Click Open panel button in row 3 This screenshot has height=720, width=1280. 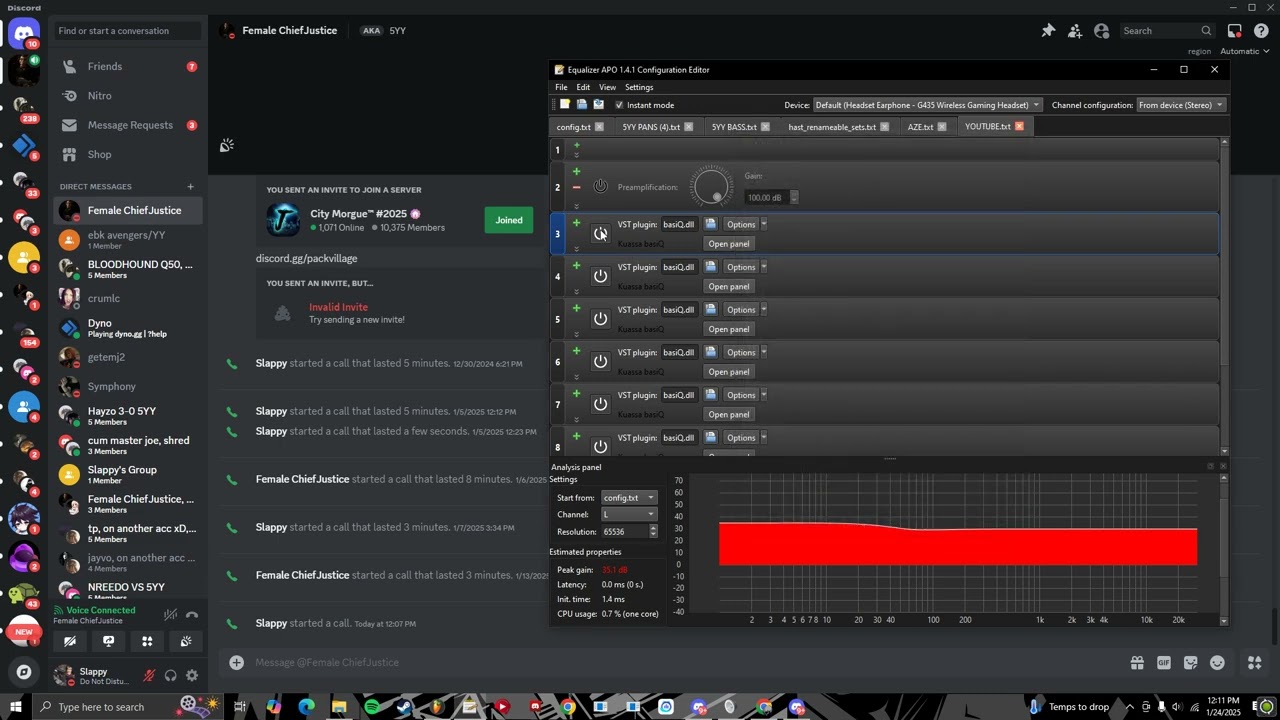(x=728, y=244)
